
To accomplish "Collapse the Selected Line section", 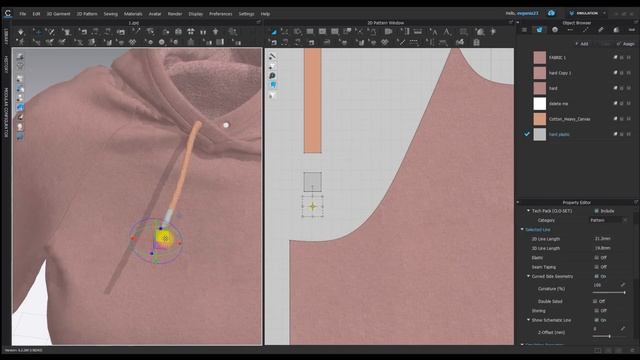I will (522, 229).
